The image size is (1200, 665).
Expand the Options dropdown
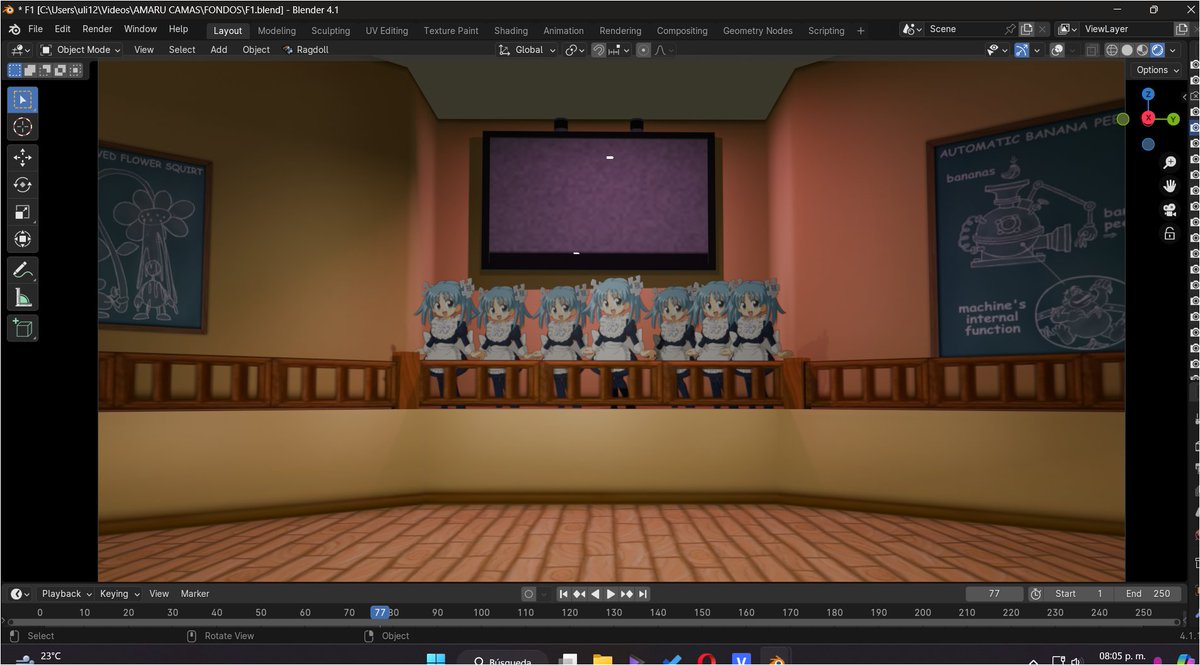(x=1157, y=70)
